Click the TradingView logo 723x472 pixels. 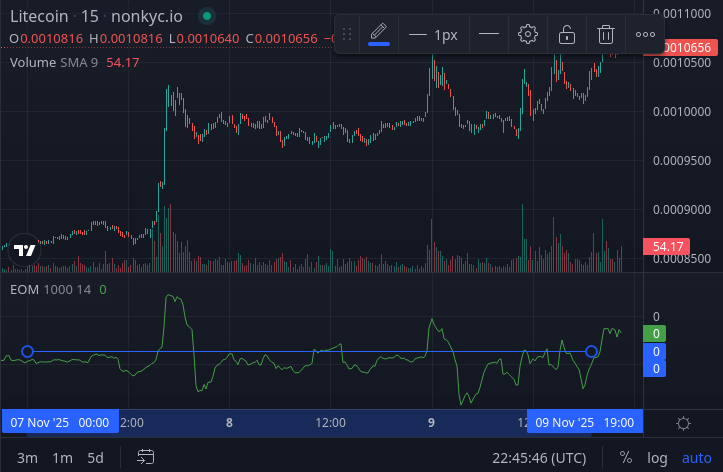[x=25, y=251]
